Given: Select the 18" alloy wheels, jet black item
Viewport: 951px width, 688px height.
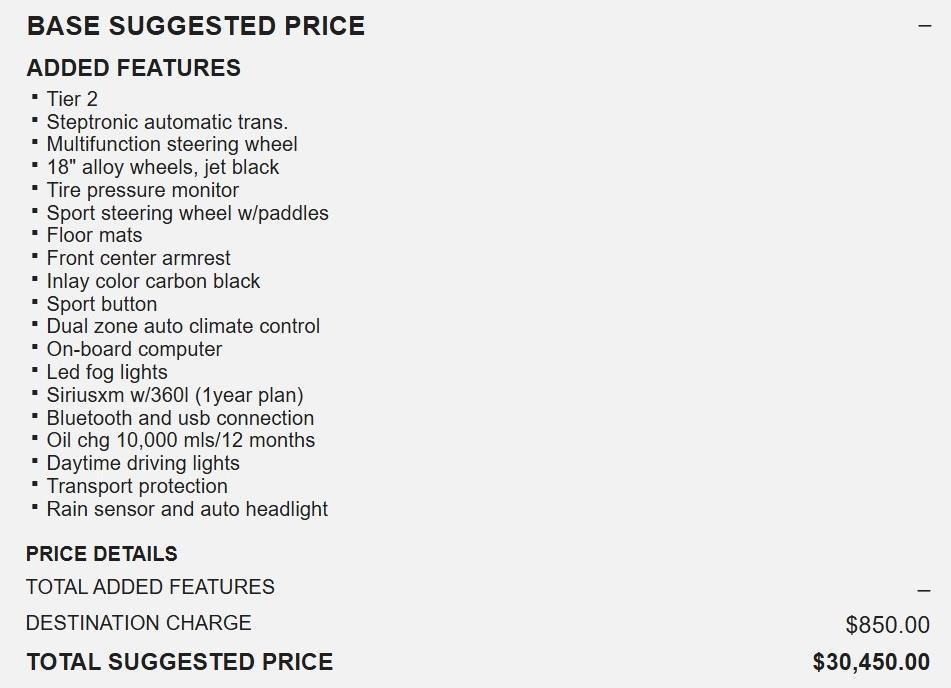Looking at the screenshot, I should pos(163,167).
